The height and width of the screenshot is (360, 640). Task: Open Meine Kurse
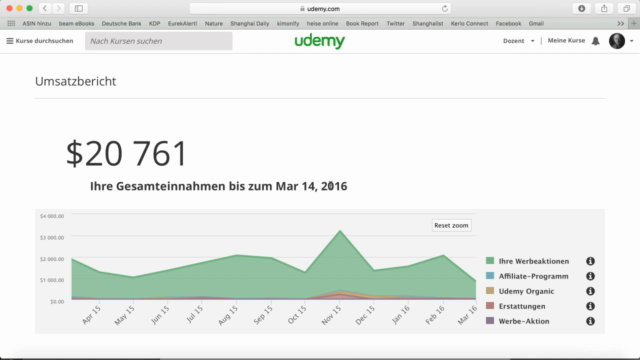[566, 40]
